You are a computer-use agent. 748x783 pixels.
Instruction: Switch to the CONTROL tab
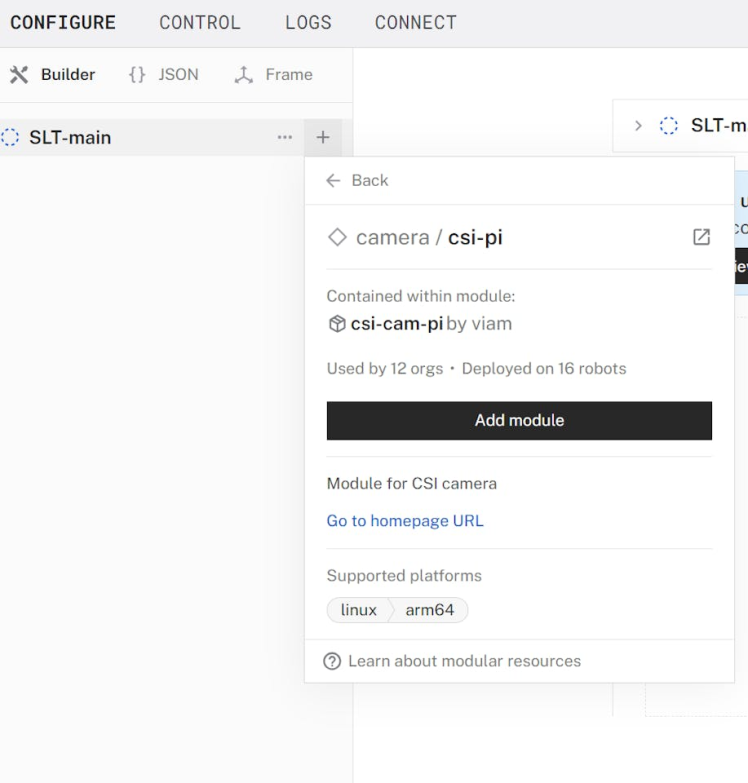coord(200,22)
